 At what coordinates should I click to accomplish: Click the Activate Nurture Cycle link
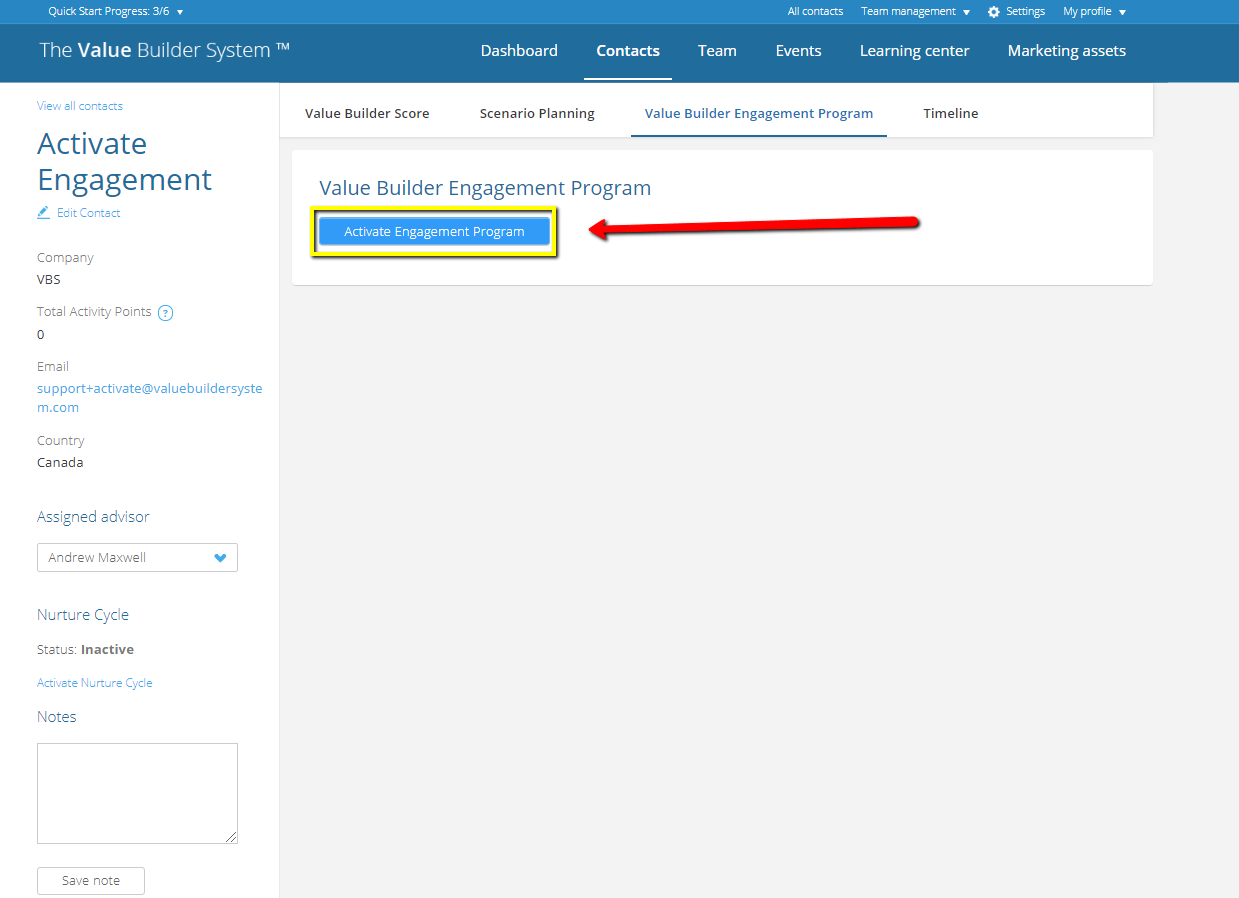95,683
